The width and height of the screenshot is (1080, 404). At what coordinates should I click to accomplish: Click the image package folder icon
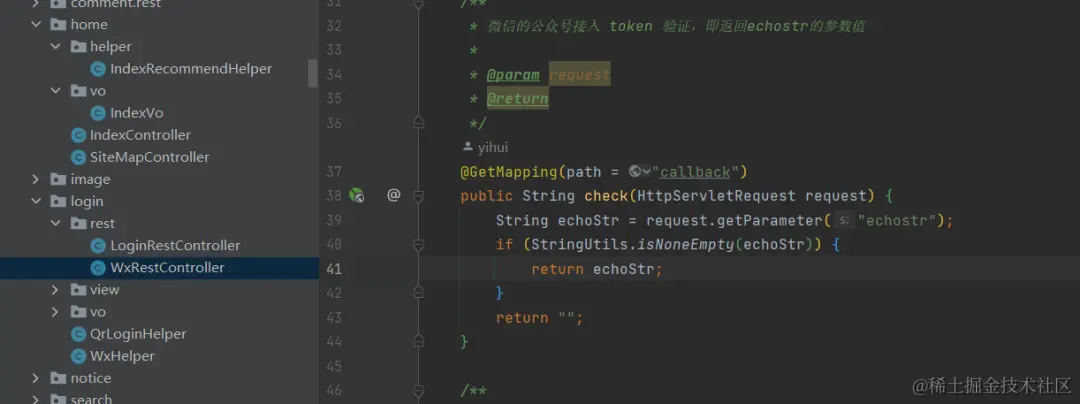59,180
